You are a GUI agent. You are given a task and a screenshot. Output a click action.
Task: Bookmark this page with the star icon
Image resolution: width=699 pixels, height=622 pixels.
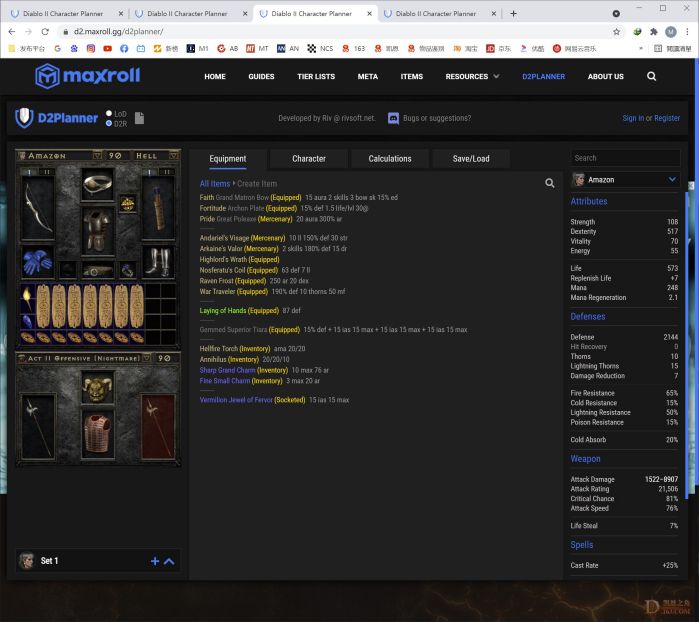617,32
